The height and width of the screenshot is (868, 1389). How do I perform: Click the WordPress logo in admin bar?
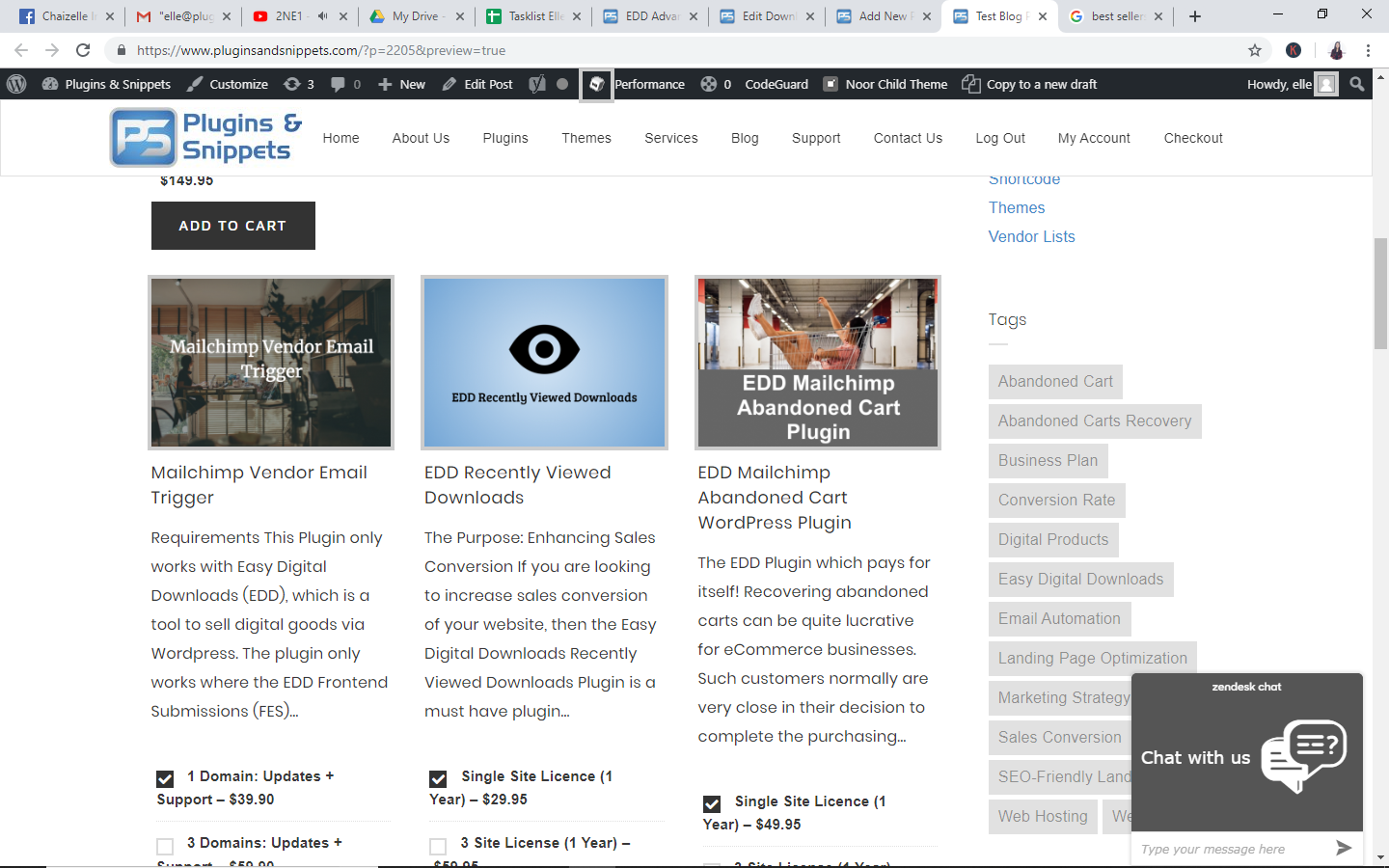click(x=16, y=84)
